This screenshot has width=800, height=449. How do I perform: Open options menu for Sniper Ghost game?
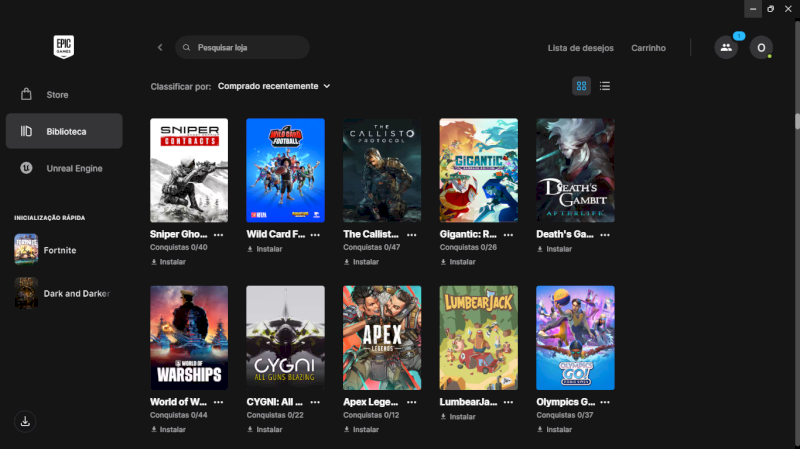pyautogui.click(x=218, y=234)
